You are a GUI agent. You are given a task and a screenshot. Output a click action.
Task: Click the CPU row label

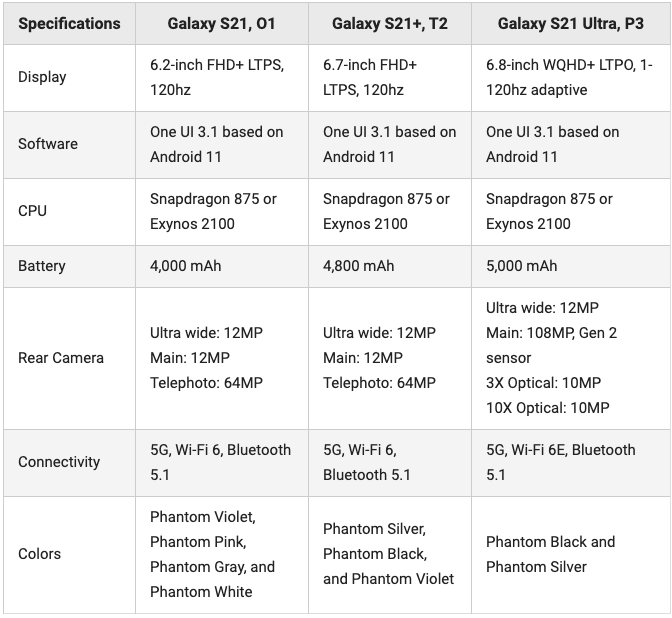click(32, 211)
